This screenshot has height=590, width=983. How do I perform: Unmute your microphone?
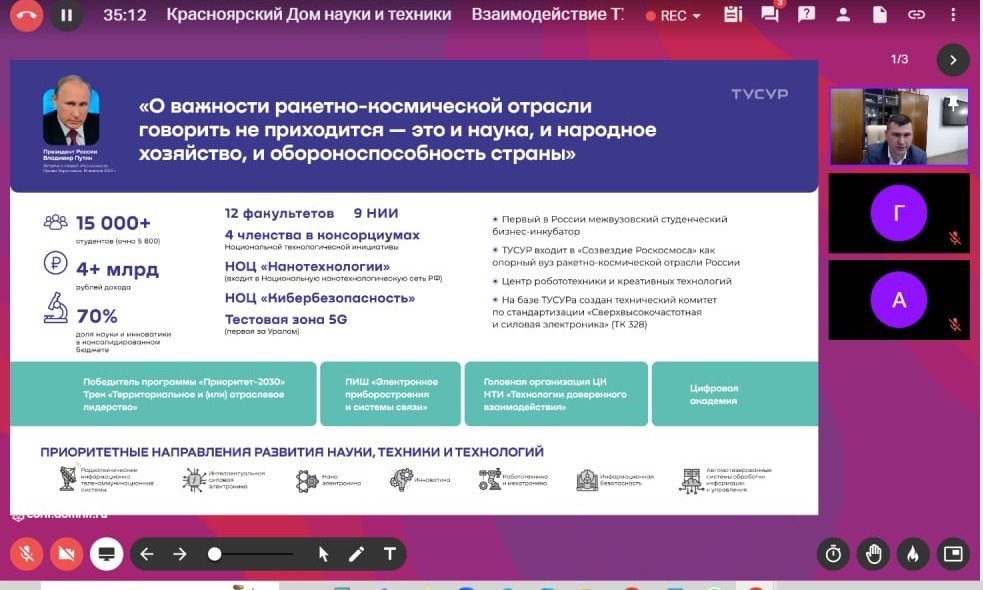pos(26,554)
